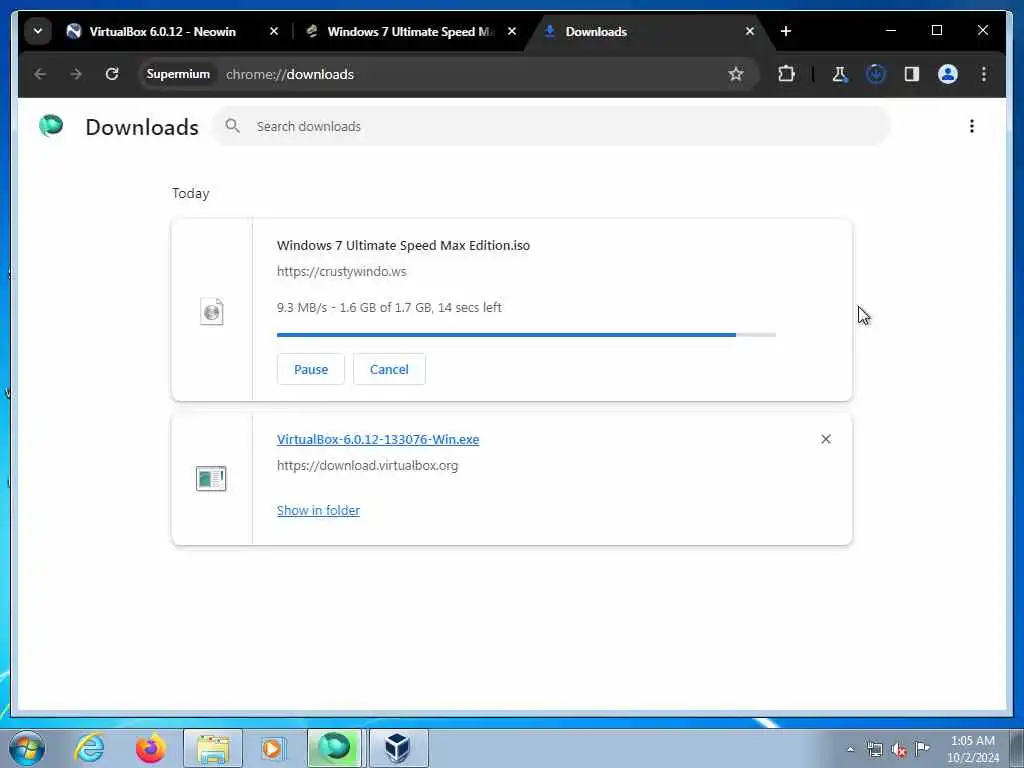Open the profile avatar menu
Screen dimensions: 1024x768
948,74
